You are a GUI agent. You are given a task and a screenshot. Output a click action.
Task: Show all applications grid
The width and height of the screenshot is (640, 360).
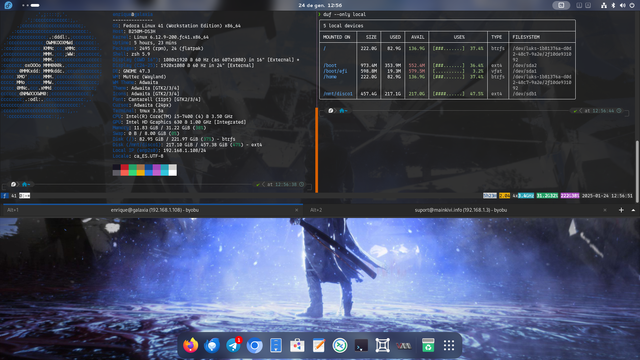[x=449, y=345]
